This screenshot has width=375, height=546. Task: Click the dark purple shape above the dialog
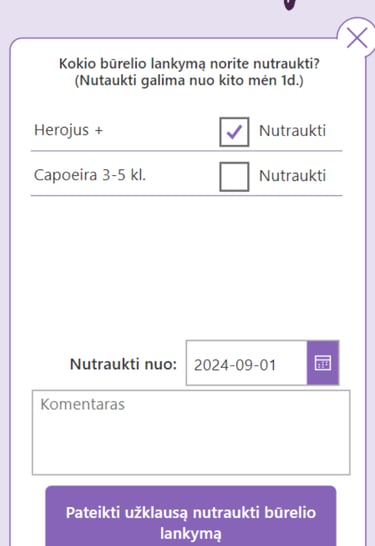[290, 5]
